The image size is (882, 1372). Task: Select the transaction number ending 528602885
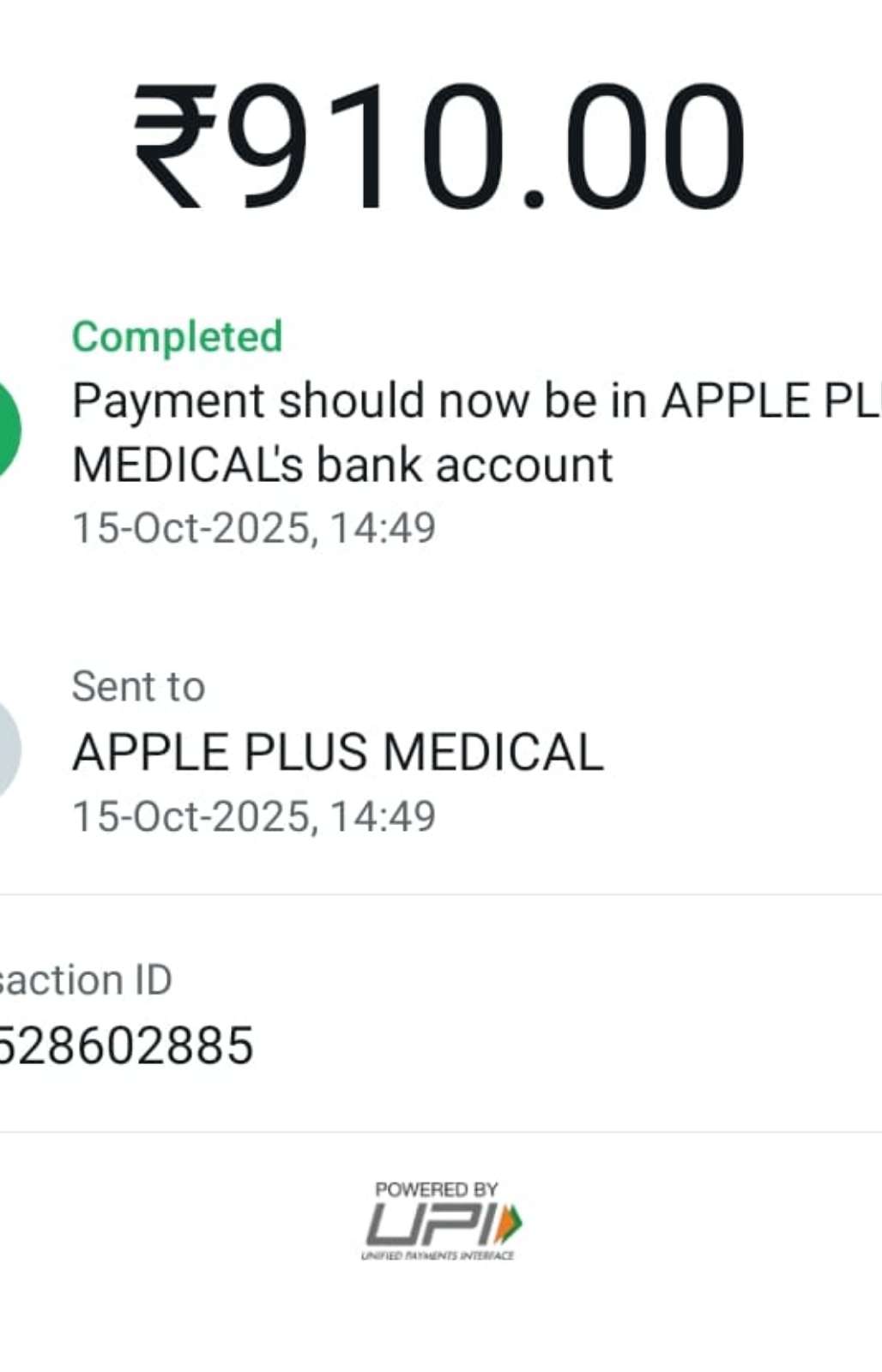point(125,1045)
